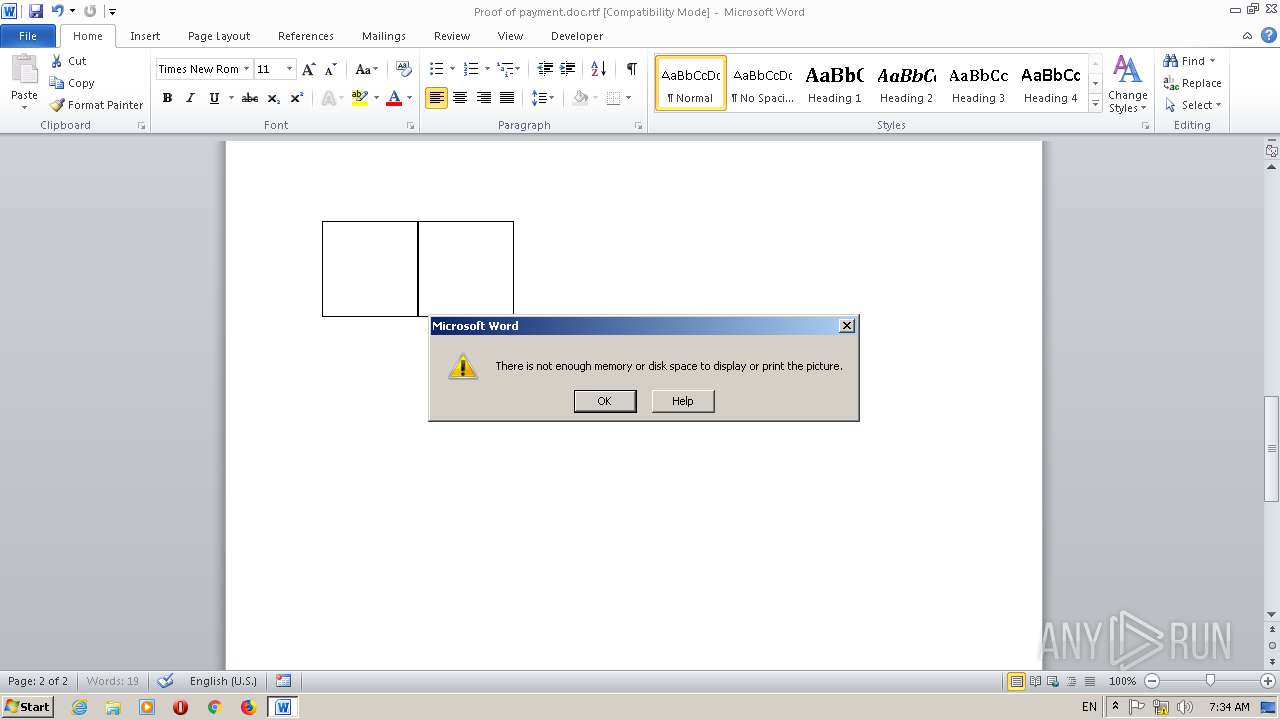Screen dimensions: 1280x720
Task: Expand Numbering dropdown arrow
Action: tap(487, 69)
